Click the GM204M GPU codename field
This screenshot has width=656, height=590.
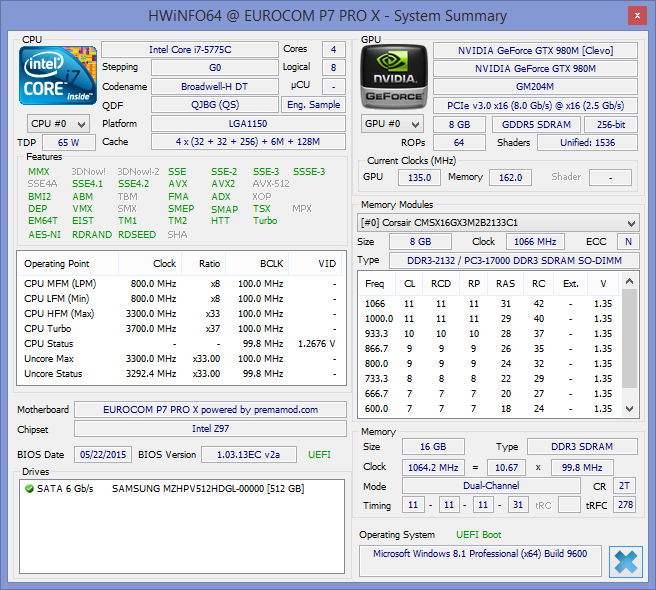coord(535,87)
